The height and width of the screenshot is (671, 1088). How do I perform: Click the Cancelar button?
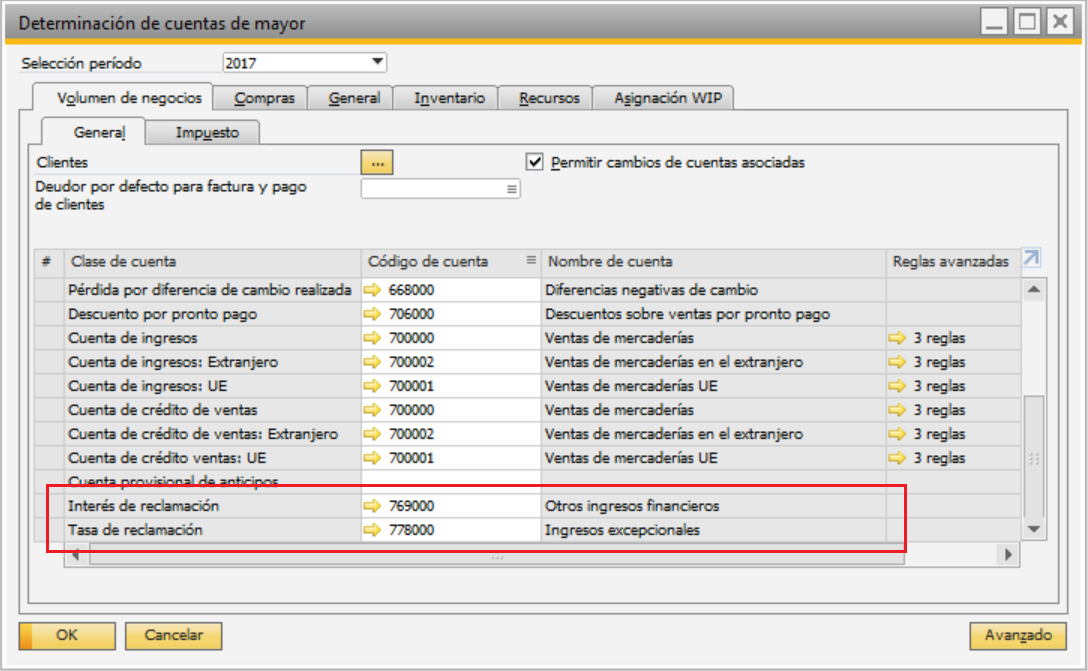[174, 635]
